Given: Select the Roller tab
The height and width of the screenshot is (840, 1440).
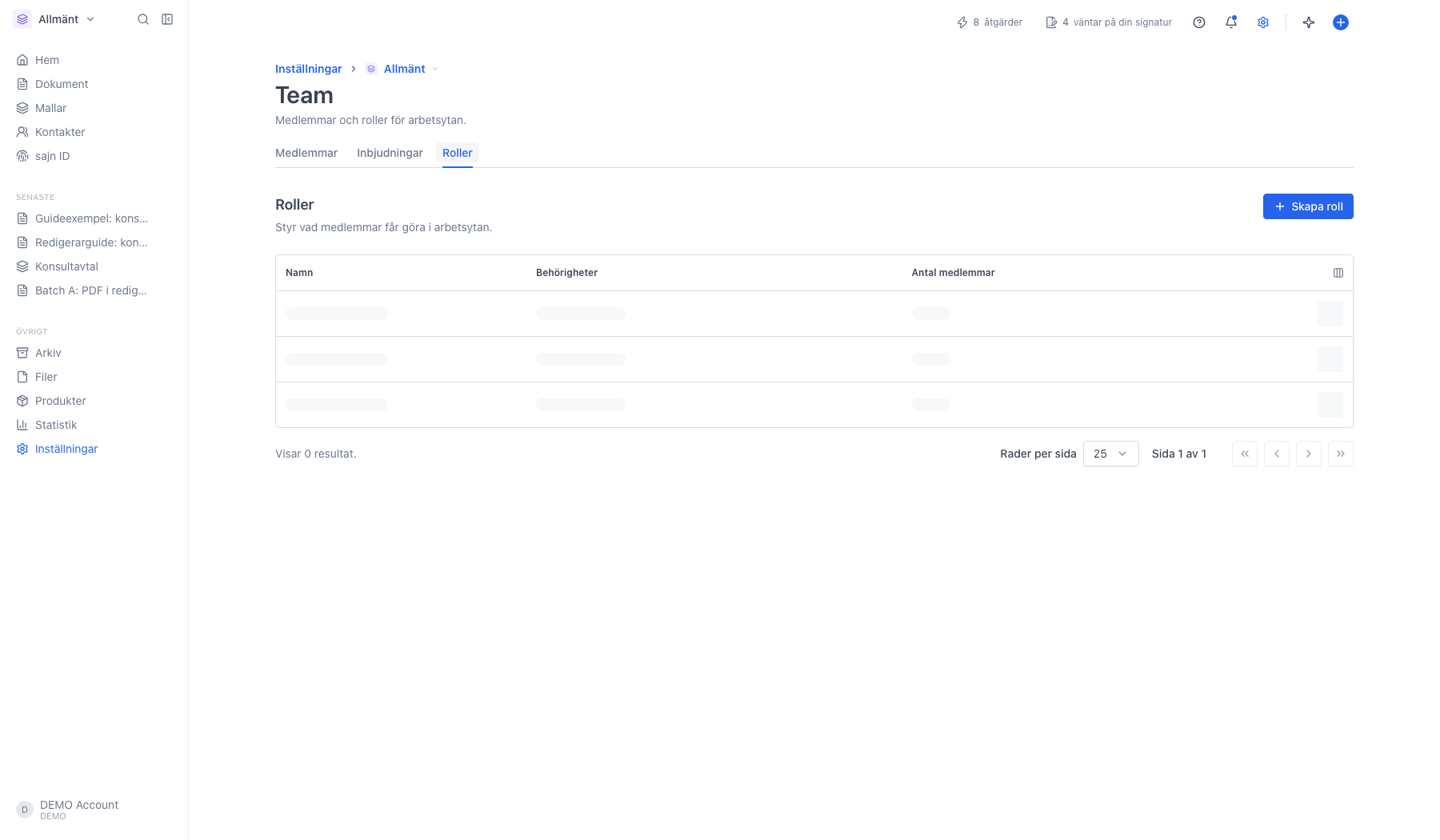Looking at the screenshot, I should (x=458, y=153).
